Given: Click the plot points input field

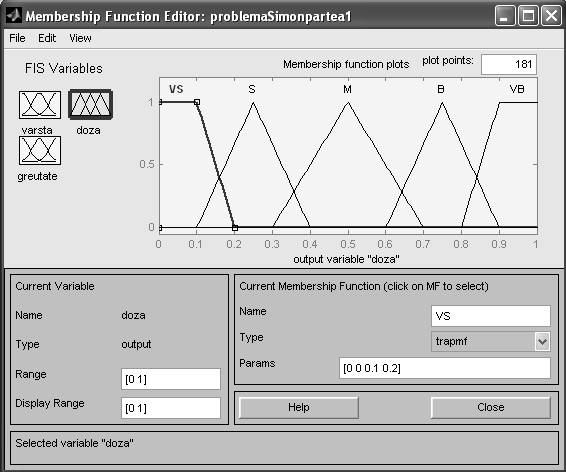Looking at the screenshot, I should pos(509,65).
